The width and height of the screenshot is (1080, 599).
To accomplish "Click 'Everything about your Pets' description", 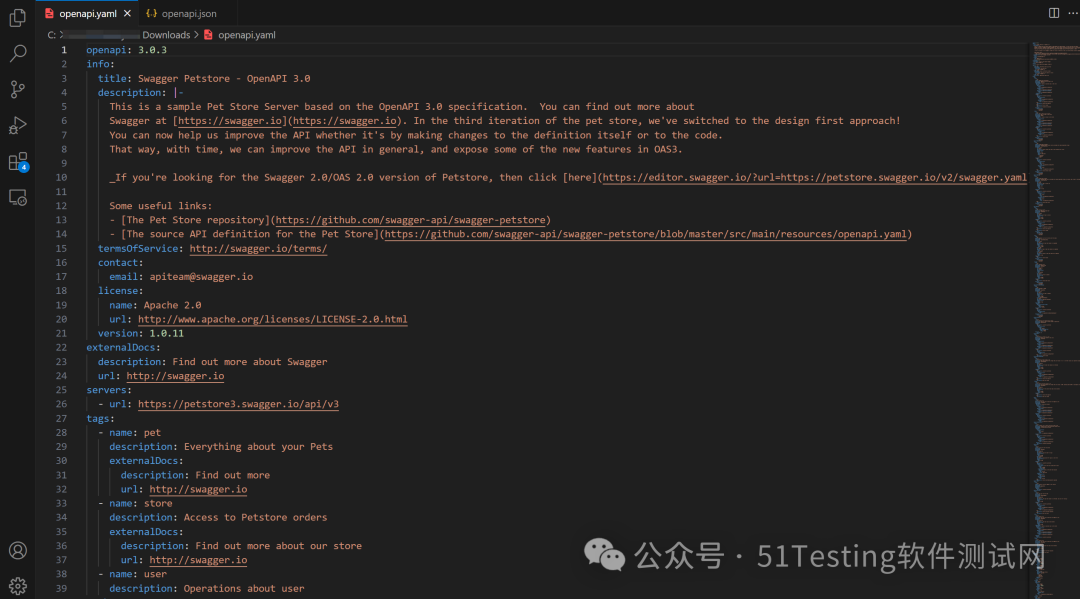I will point(258,447).
